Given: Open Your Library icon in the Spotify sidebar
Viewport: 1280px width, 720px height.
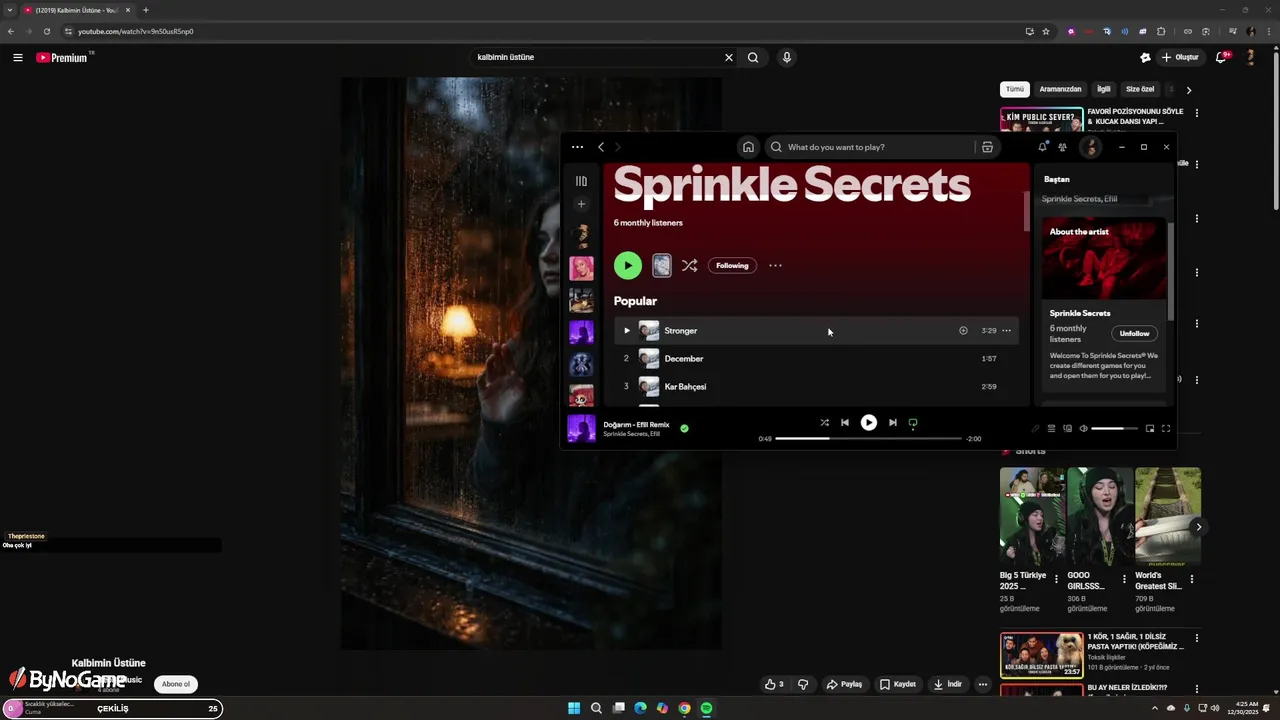Looking at the screenshot, I should 581,181.
